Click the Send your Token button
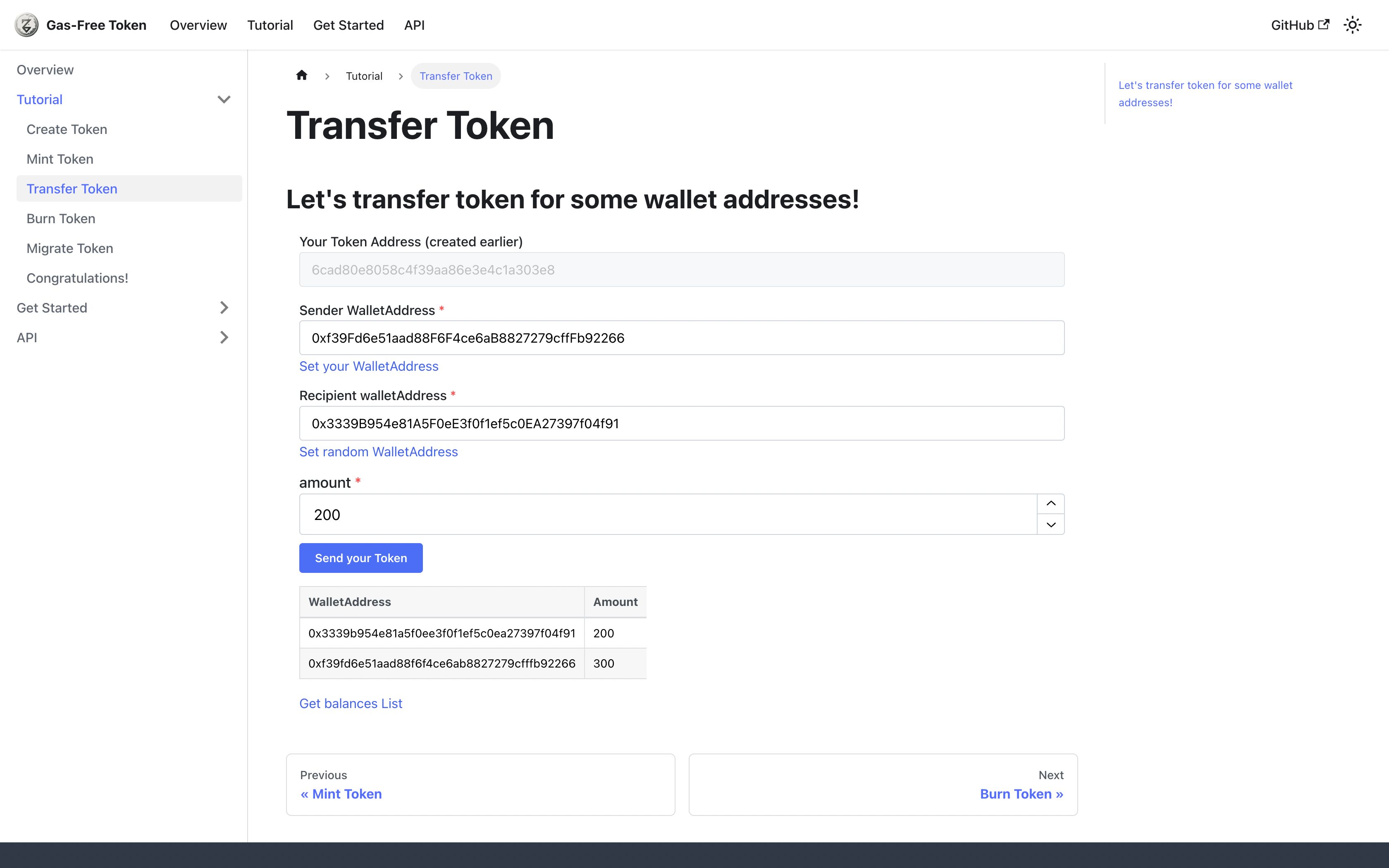Screen dimensions: 1389x868 [x=360, y=558]
